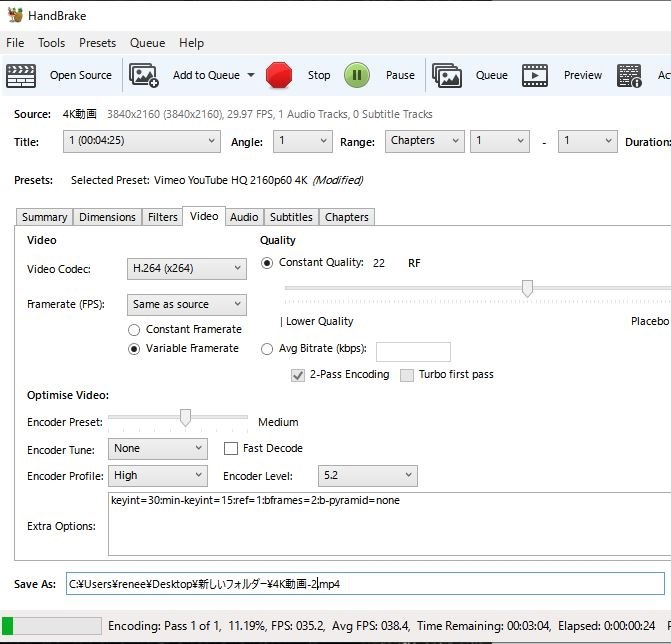The height and width of the screenshot is (644, 671).
Task: Open the Encoder Level 5.2 dropdown
Action: coord(368,476)
